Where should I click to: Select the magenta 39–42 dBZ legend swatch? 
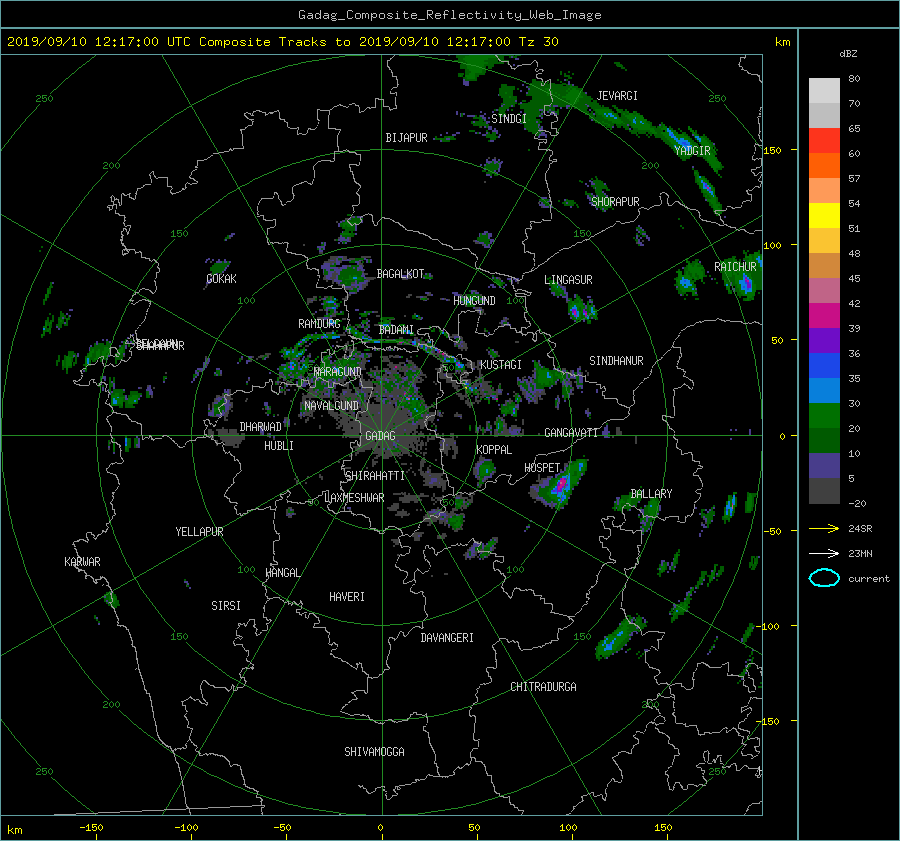coord(824,316)
